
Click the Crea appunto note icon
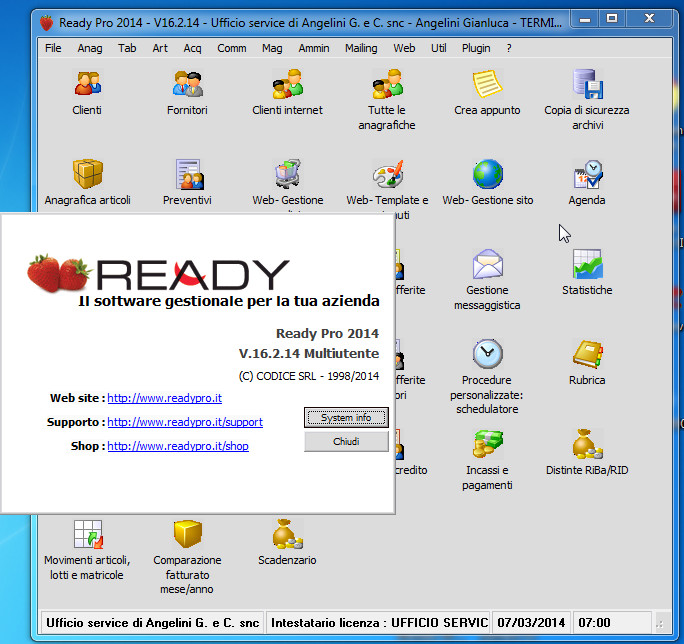(x=487, y=84)
